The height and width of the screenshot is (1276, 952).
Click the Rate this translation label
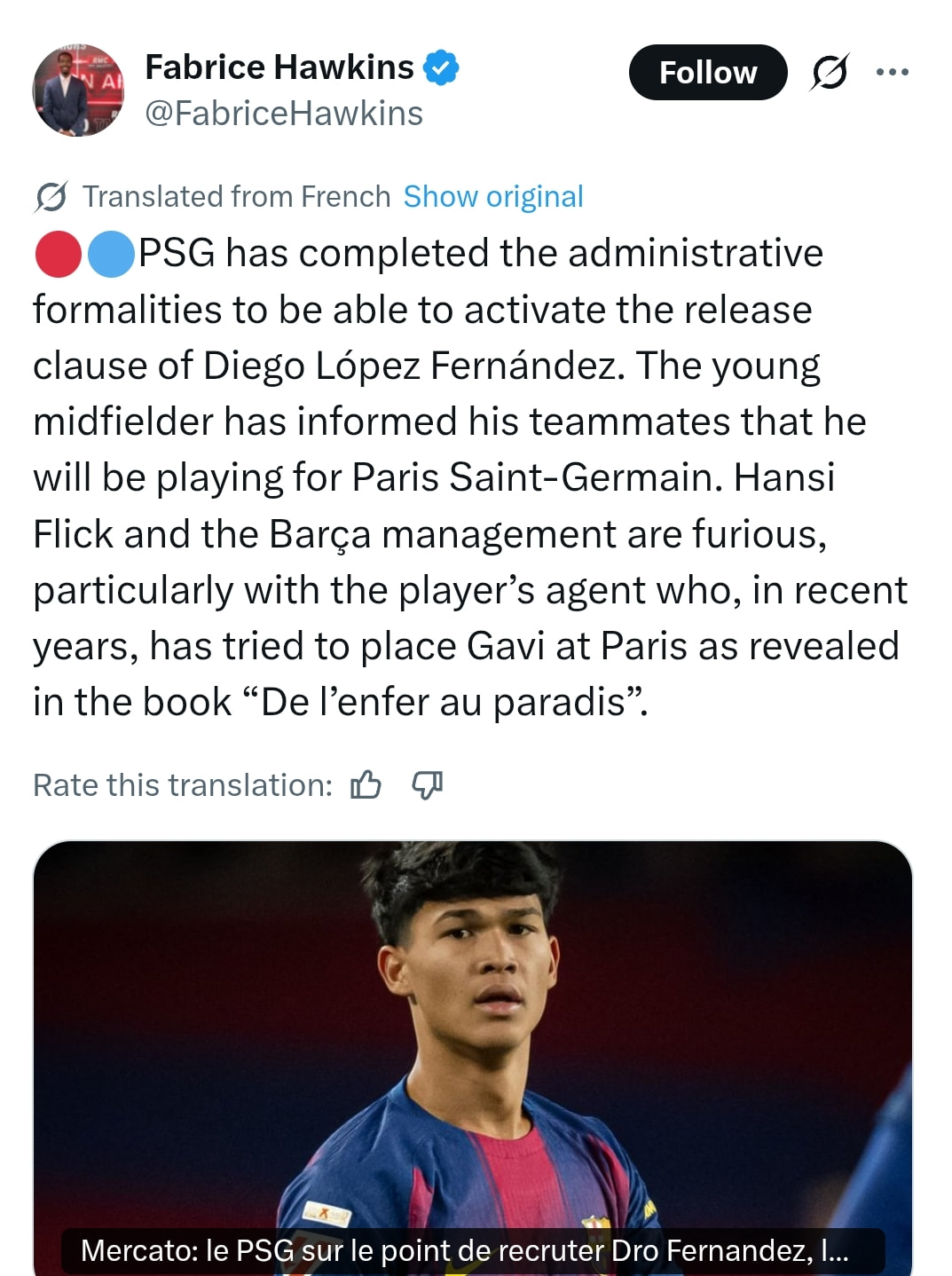[x=183, y=784]
